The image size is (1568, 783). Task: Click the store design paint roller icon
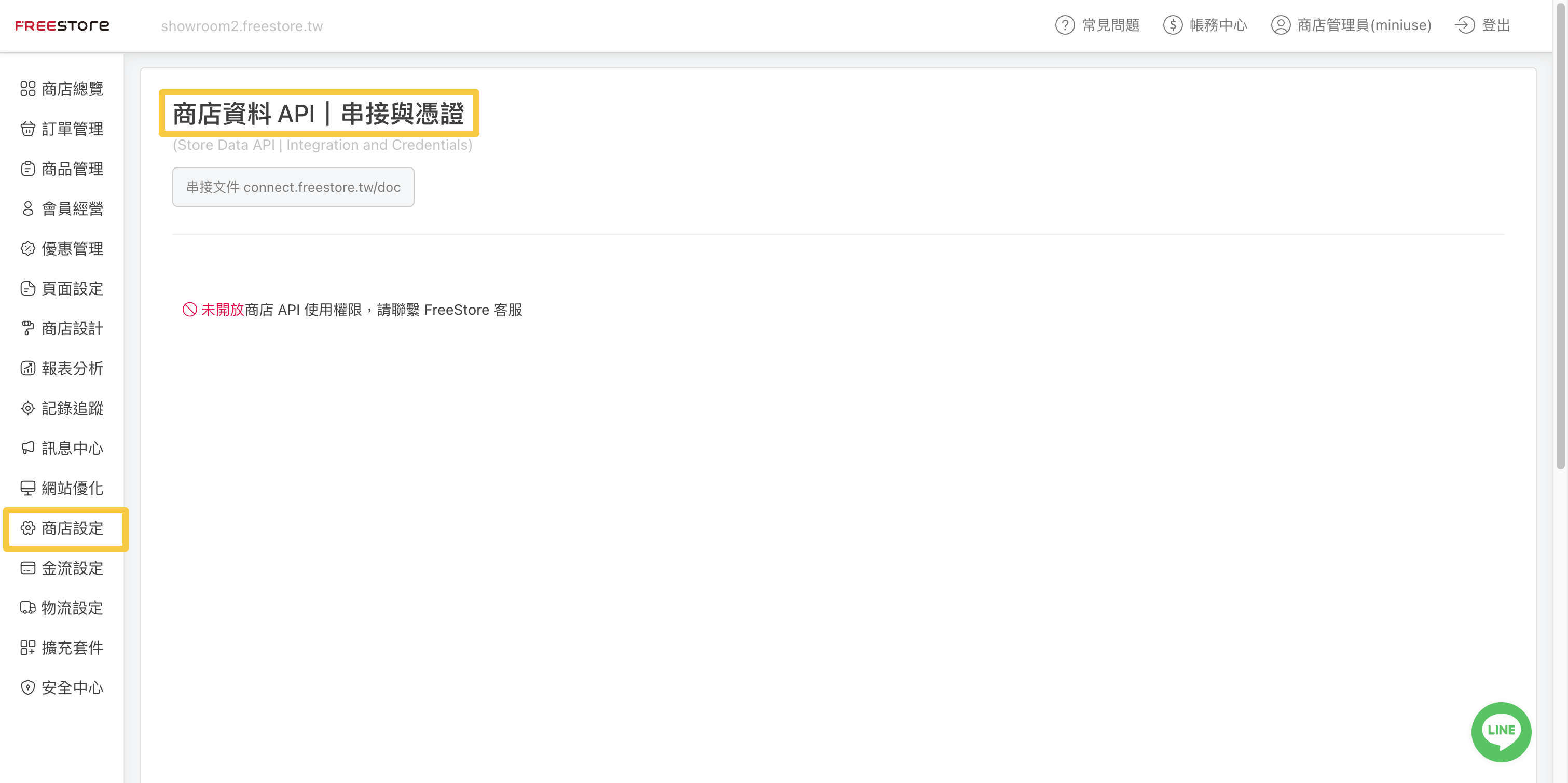[28, 329]
